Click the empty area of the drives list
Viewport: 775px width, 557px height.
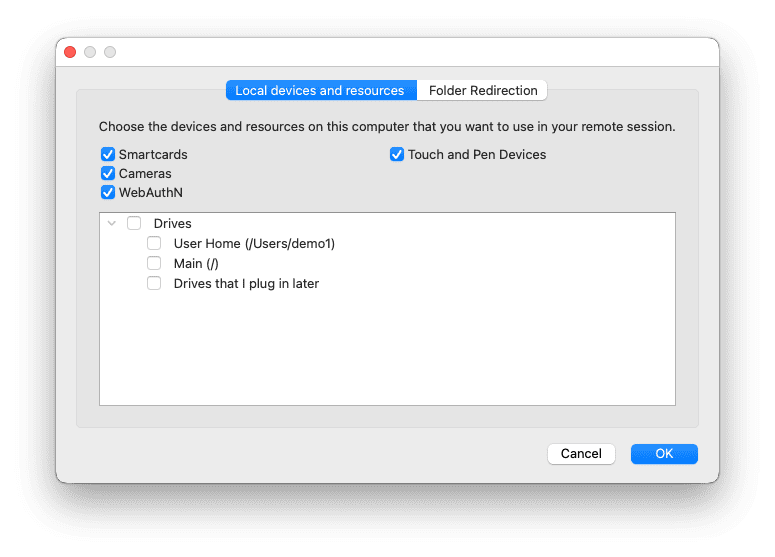[x=387, y=348]
